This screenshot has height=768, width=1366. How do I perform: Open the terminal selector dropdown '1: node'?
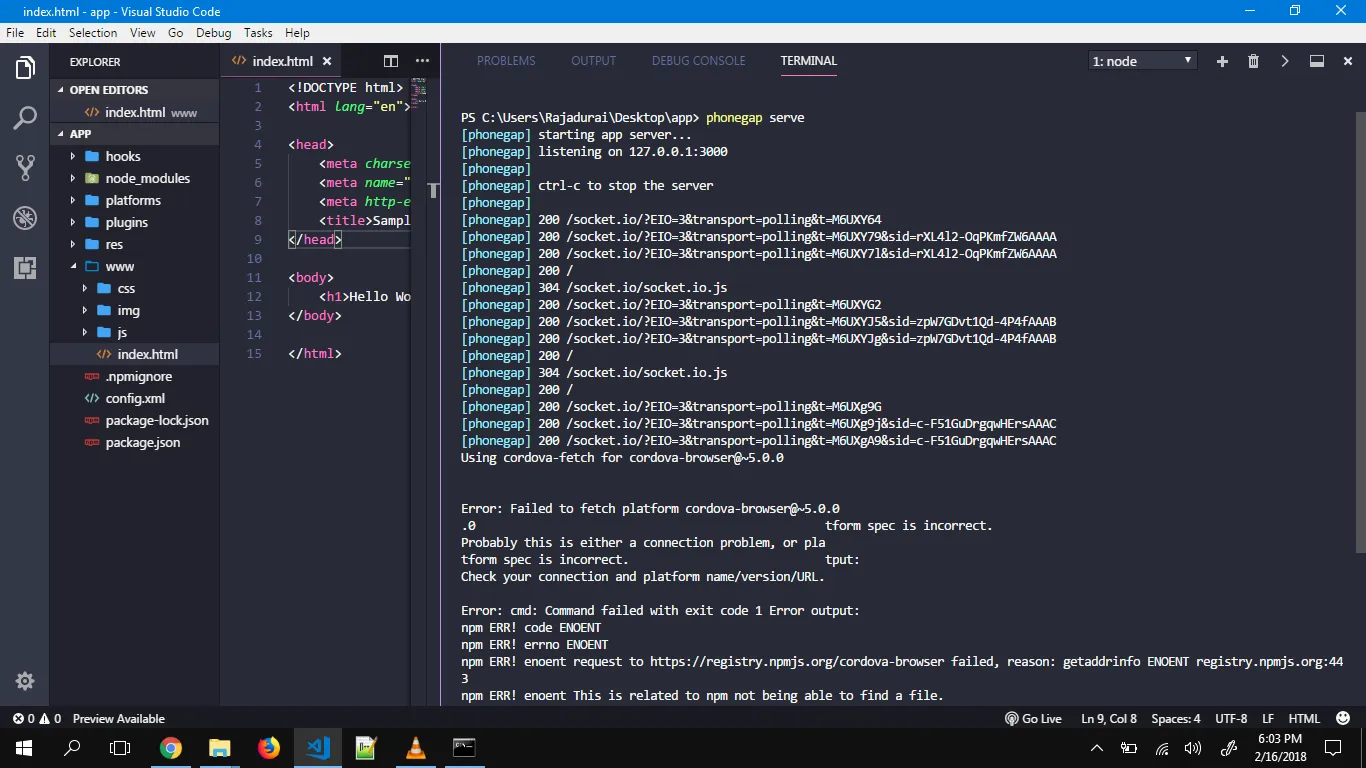pos(1143,61)
